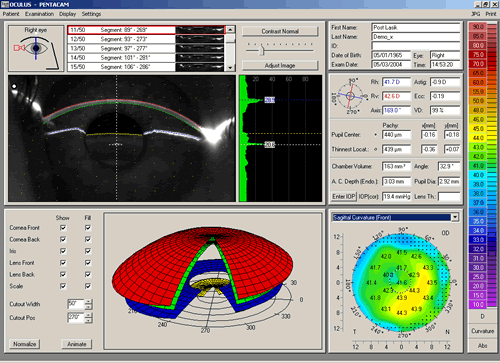Toggle Lens Front Show checkbox
Image resolution: width=500 pixels, height=363 pixels.
pyautogui.click(x=63, y=263)
